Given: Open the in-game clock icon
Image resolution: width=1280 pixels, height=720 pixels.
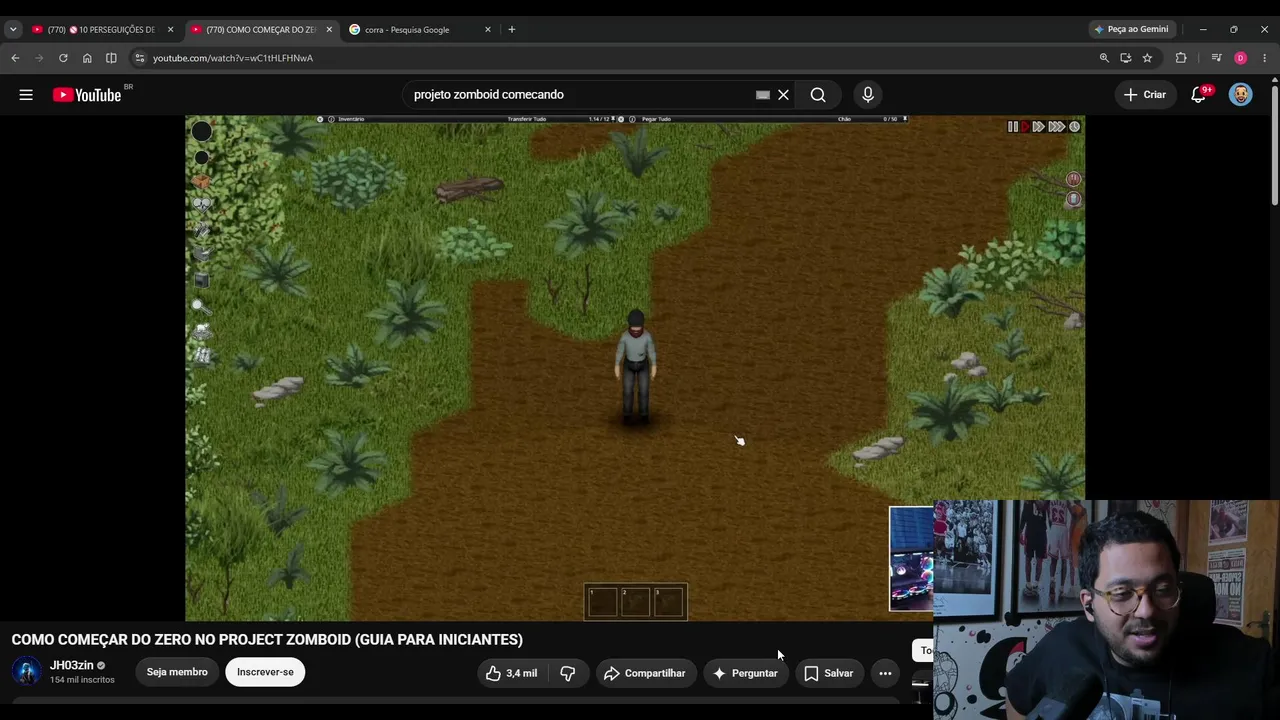Looking at the screenshot, I should (1074, 127).
